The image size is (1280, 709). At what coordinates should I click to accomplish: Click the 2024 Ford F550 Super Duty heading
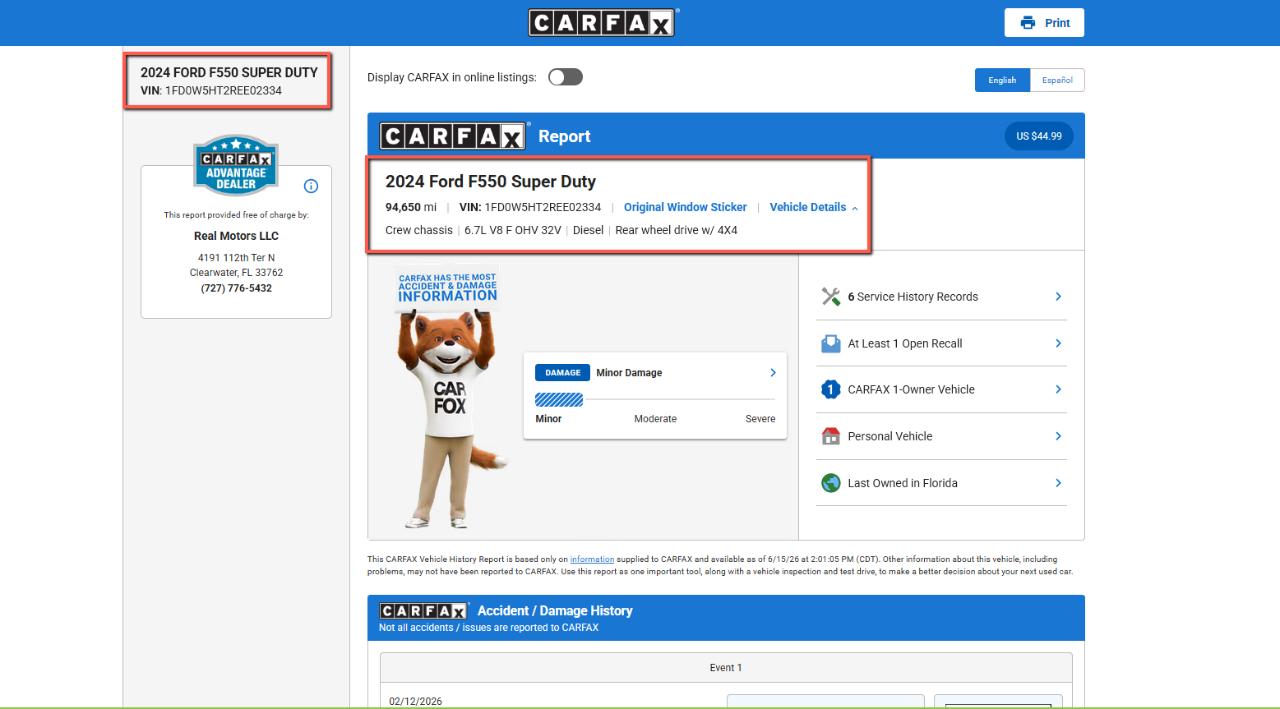[x=490, y=181]
